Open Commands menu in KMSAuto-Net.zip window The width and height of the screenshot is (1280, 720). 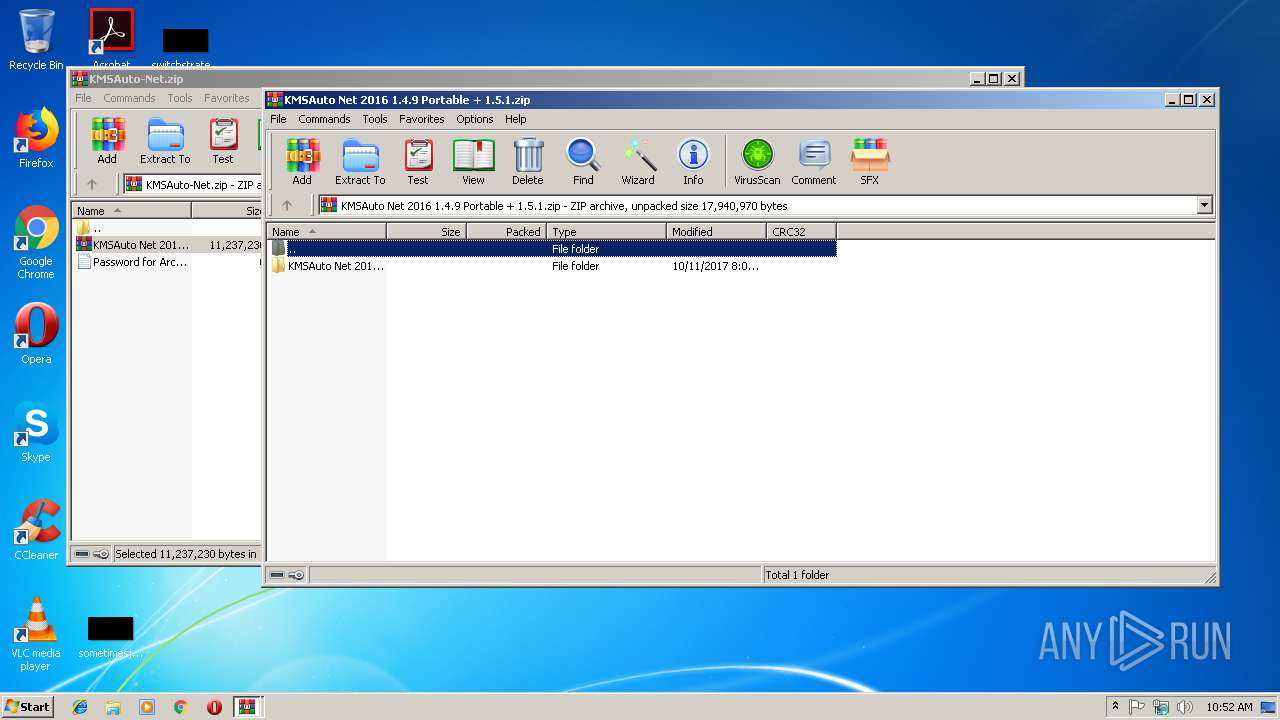[x=129, y=98]
